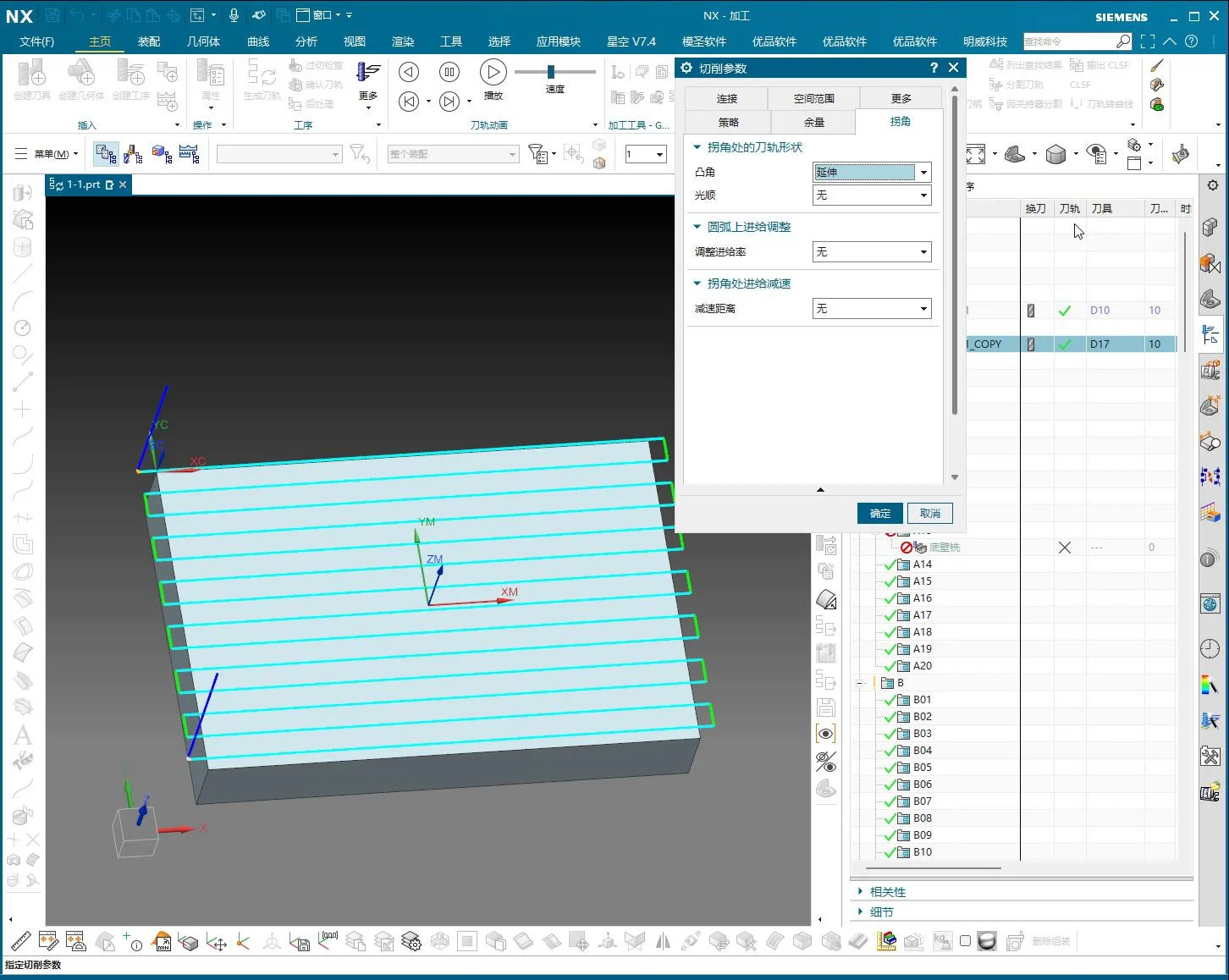Switch to the 策略 tab in the dialog

coord(727,121)
